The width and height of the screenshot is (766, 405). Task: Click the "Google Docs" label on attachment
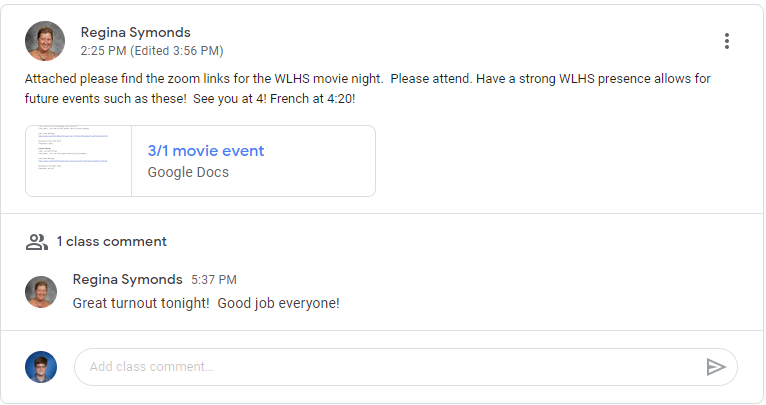(x=188, y=172)
